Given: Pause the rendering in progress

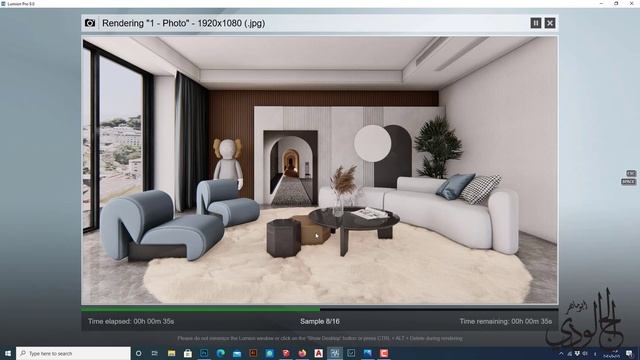Looking at the screenshot, I should 536,23.
